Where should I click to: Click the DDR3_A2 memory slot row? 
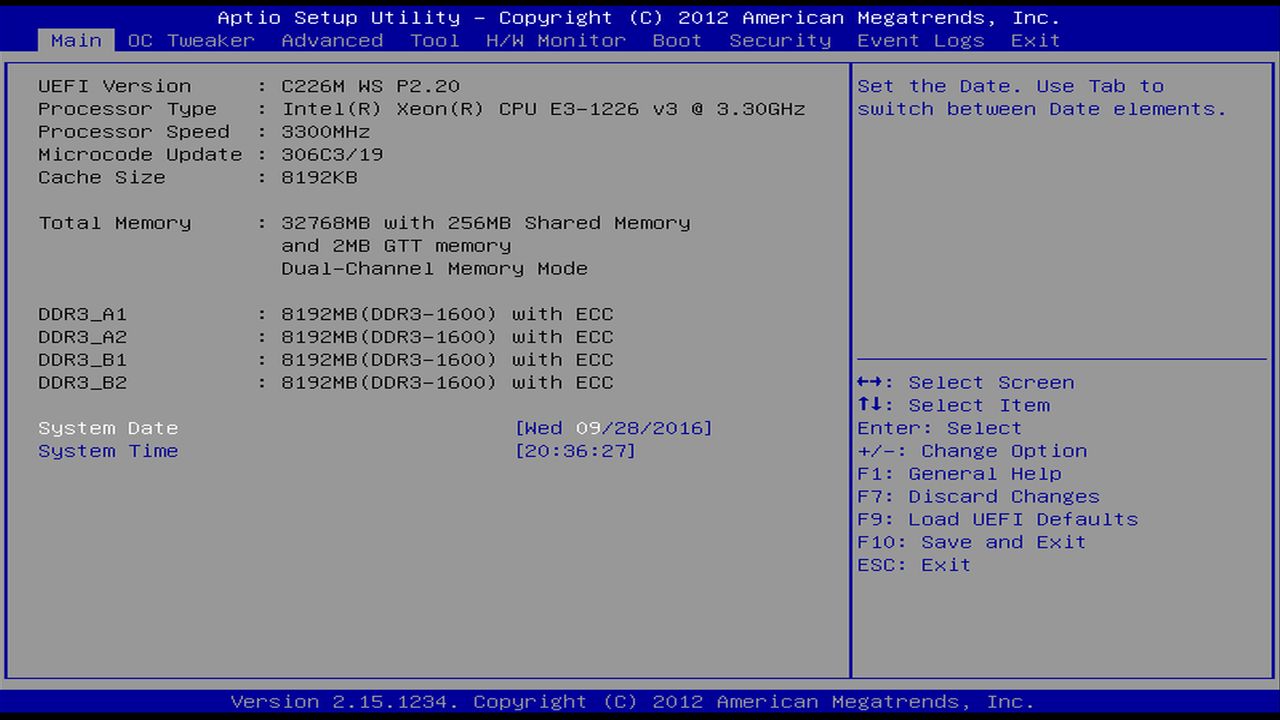tap(326, 337)
